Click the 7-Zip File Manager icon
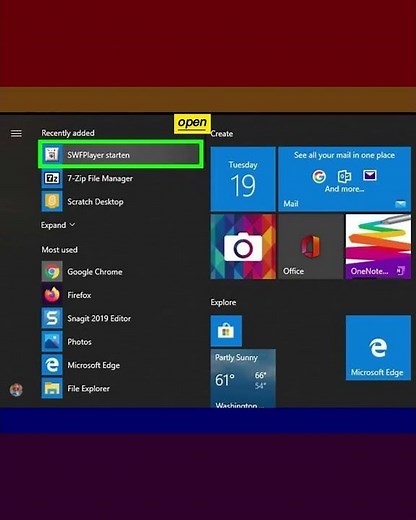The image size is (416, 520). coord(52,178)
